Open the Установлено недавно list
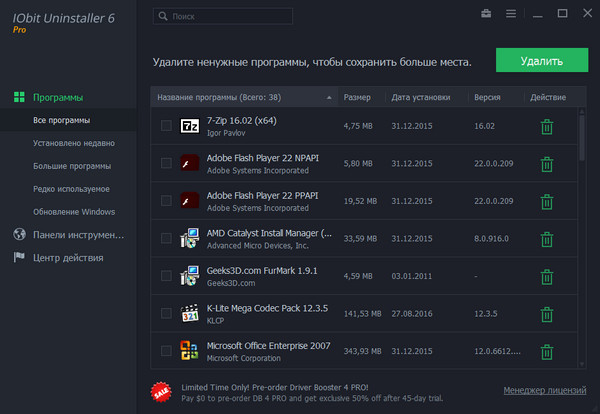The image size is (600, 414). click(70, 143)
